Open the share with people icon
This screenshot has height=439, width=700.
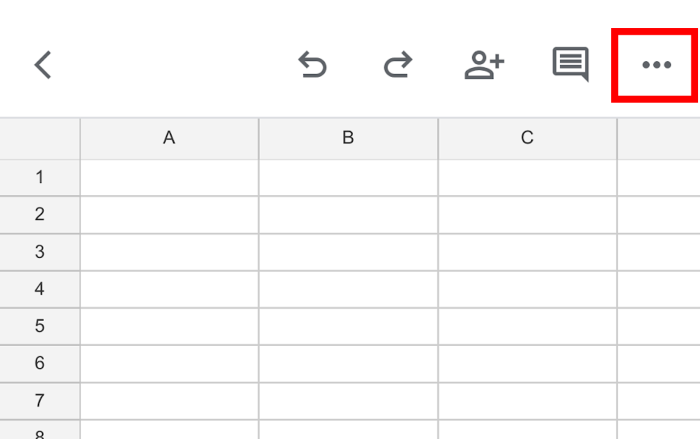click(484, 65)
